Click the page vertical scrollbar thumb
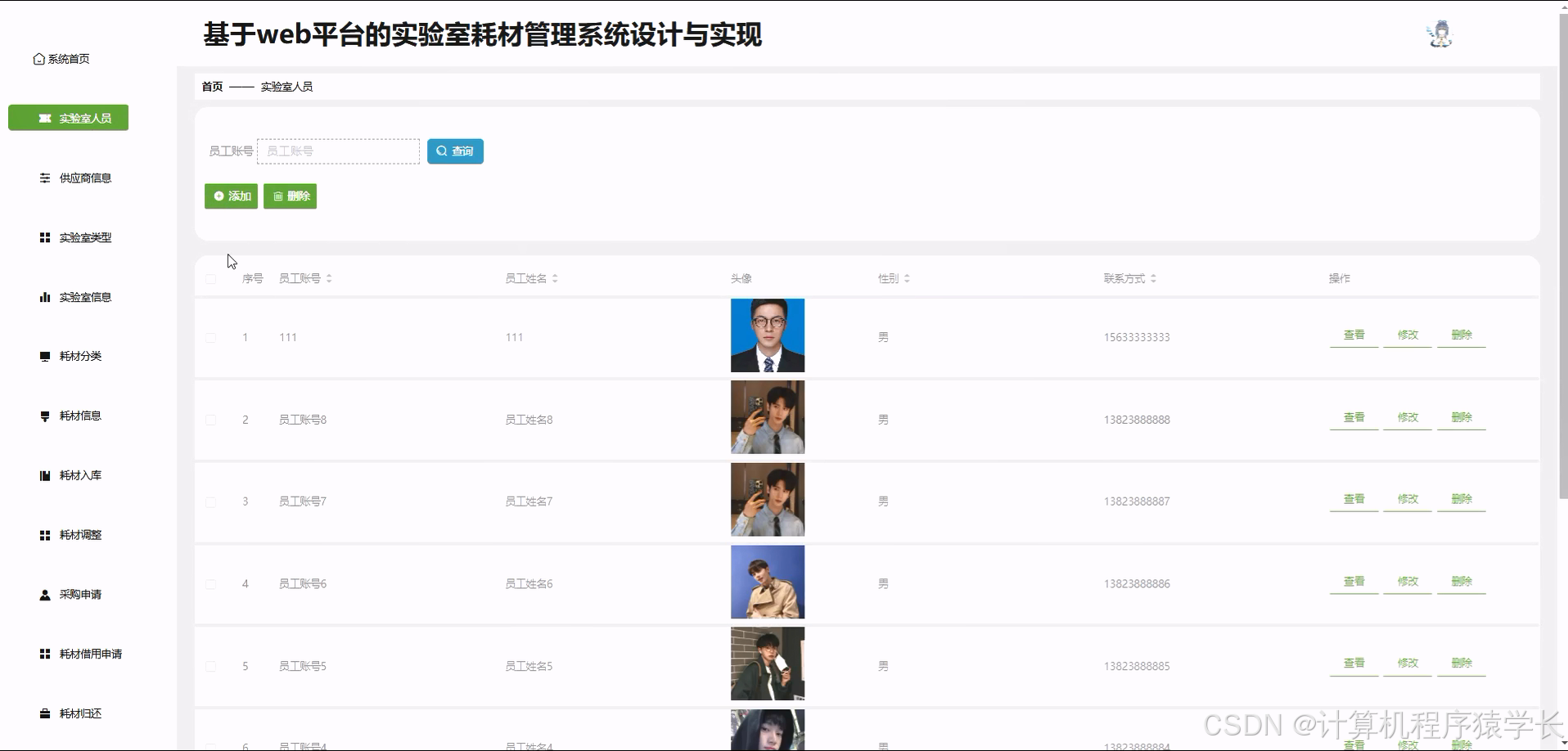This screenshot has width=1568, height=751. pyautogui.click(x=1563, y=254)
